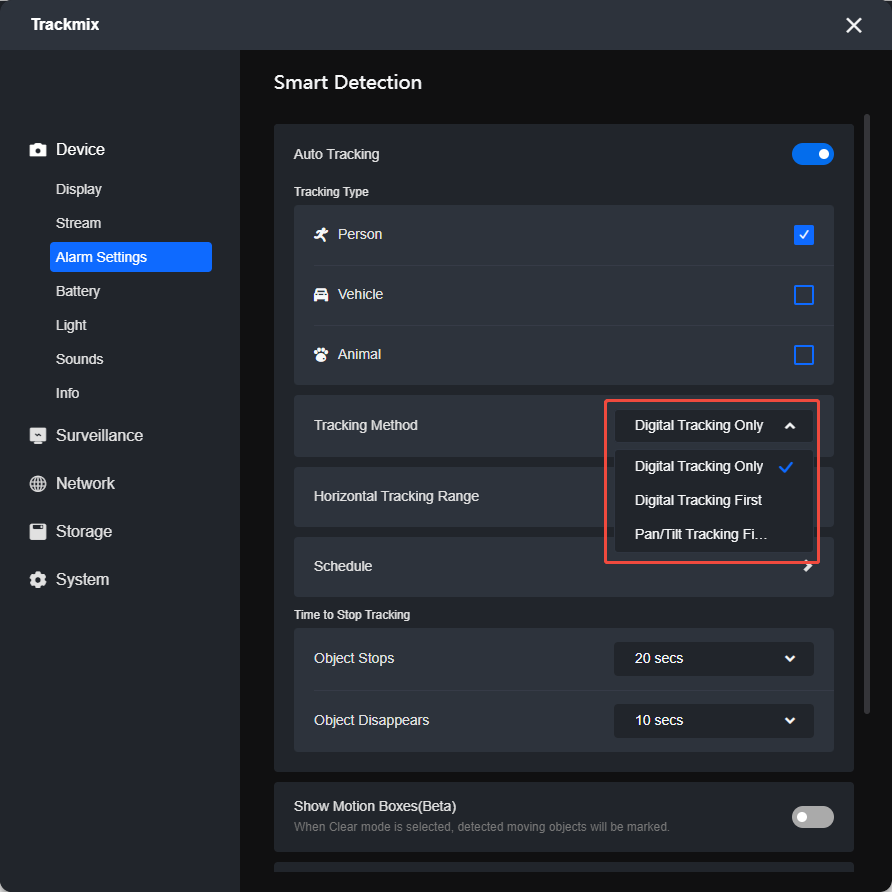This screenshot has height=892, width=892.
Task: Open the Display settings page
Action: point(79,189)
